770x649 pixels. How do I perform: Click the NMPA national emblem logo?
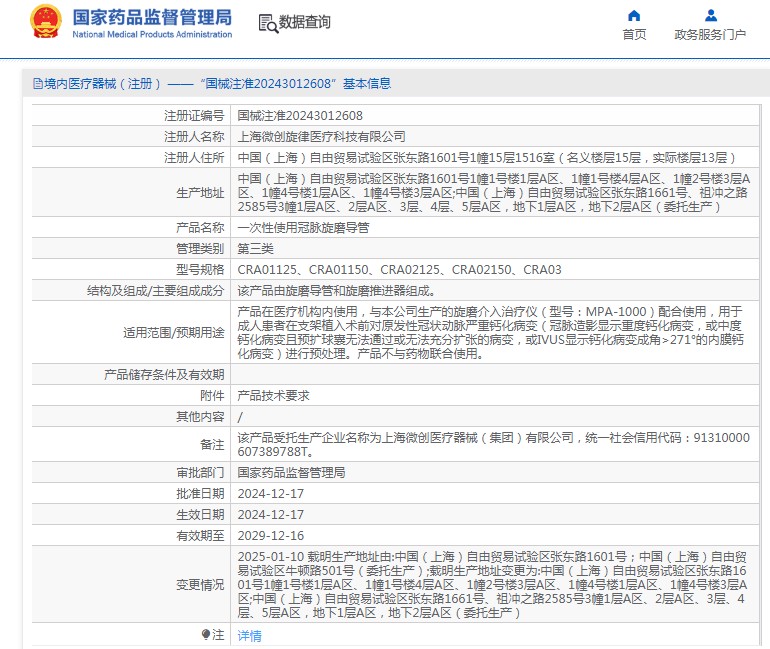point(46,22)
